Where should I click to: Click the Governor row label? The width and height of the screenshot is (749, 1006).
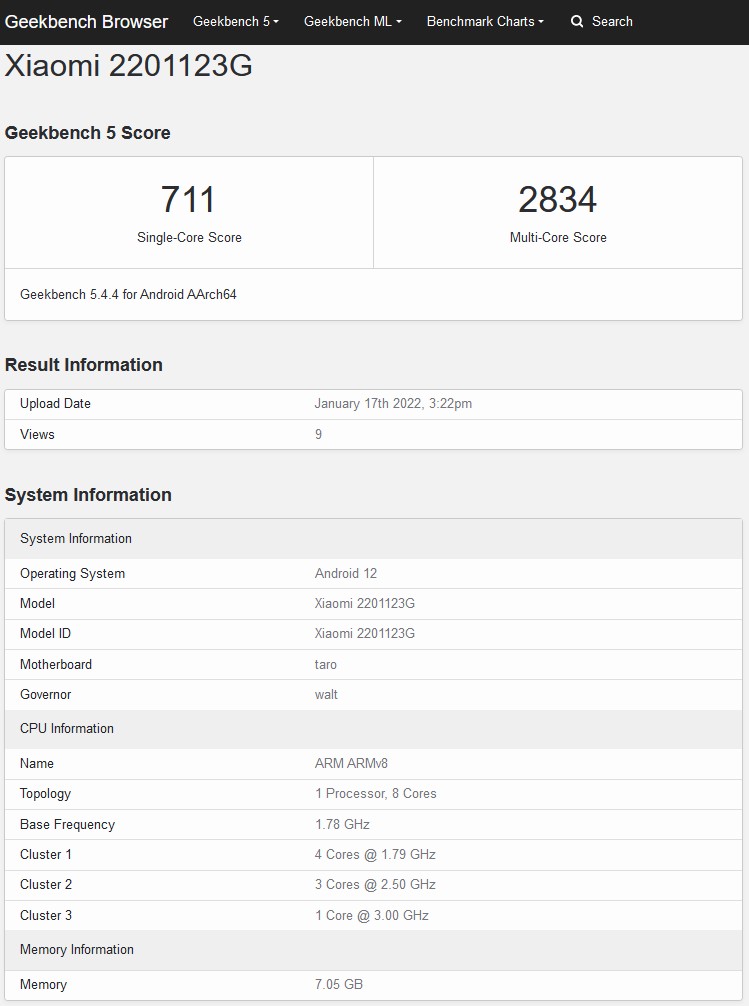click(46, 695)
